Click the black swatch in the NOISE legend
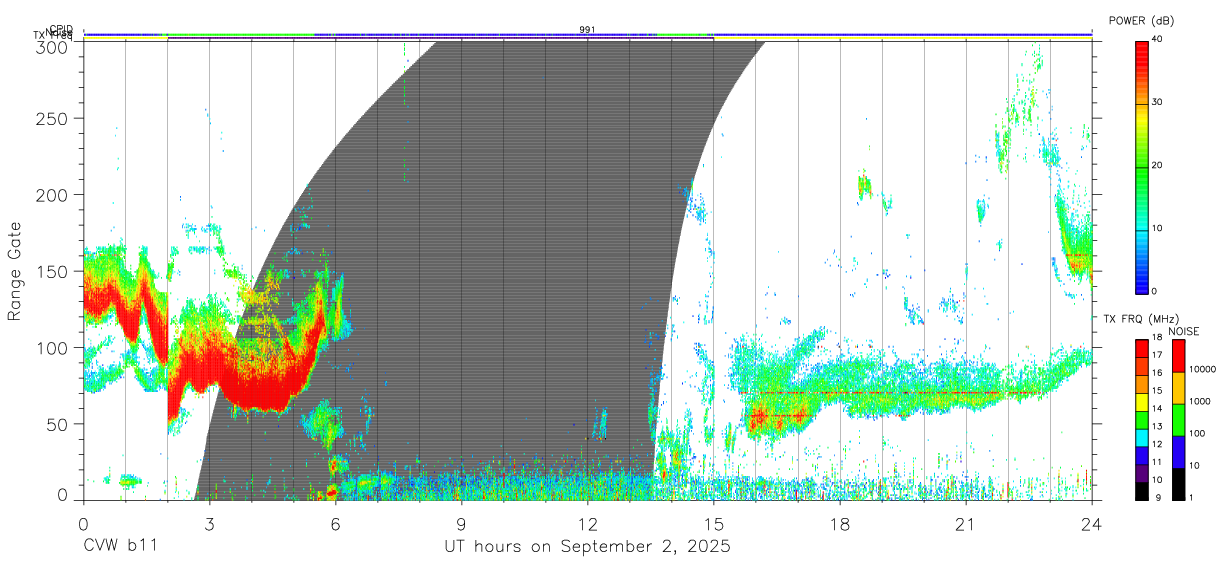The height and width of the screenshot is (567, 1228). point(1178,484)
